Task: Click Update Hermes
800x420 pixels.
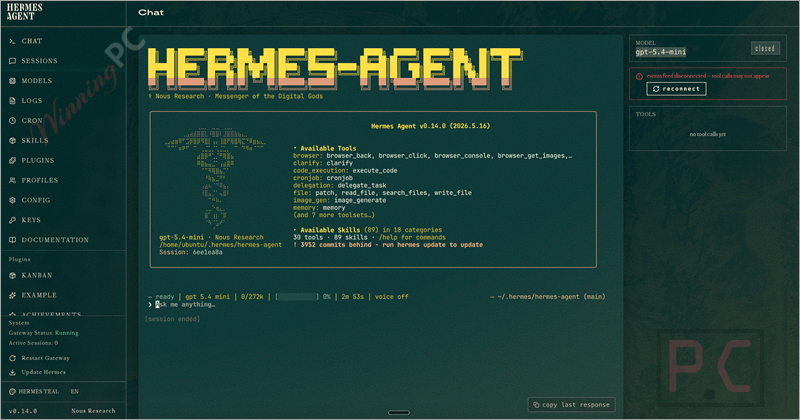Action: (x=43, y=373)
